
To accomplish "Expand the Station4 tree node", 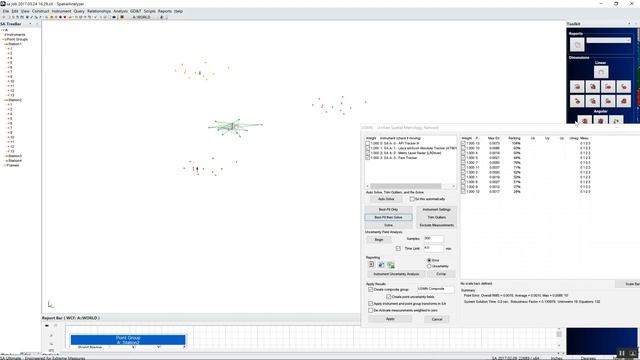I will (x=6, y=161).
